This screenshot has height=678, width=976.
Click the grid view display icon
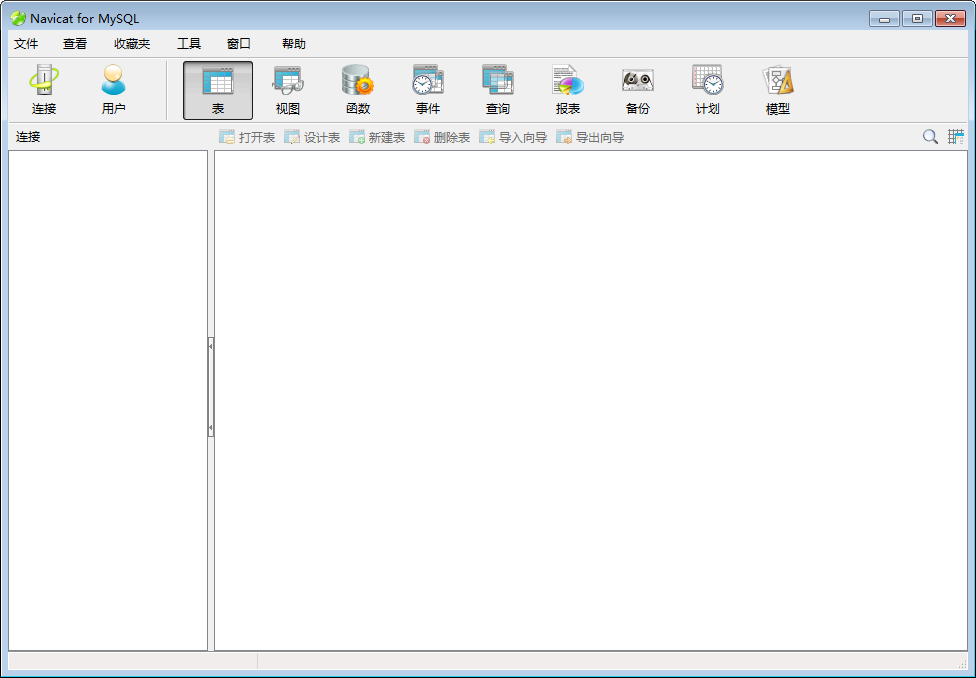956,136
